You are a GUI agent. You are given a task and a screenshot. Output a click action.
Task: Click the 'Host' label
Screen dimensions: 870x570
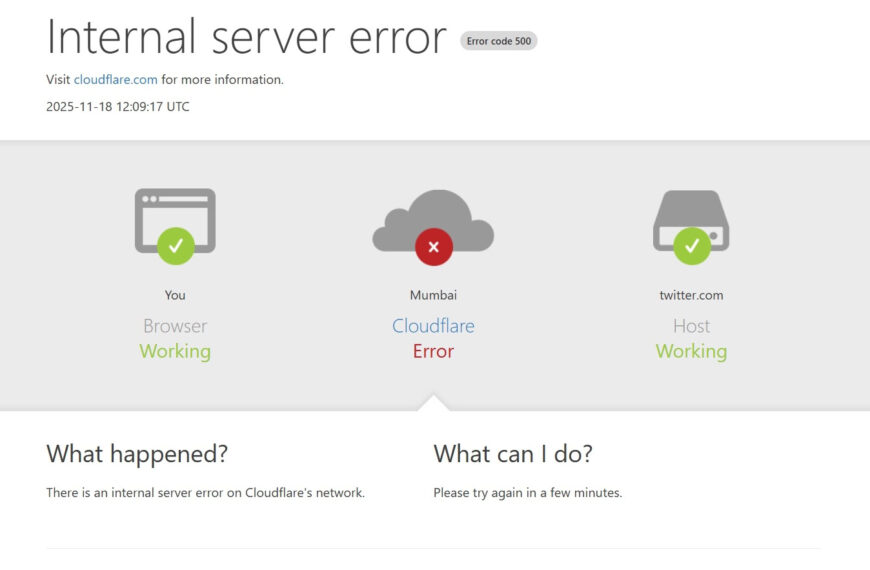[691, 326]
